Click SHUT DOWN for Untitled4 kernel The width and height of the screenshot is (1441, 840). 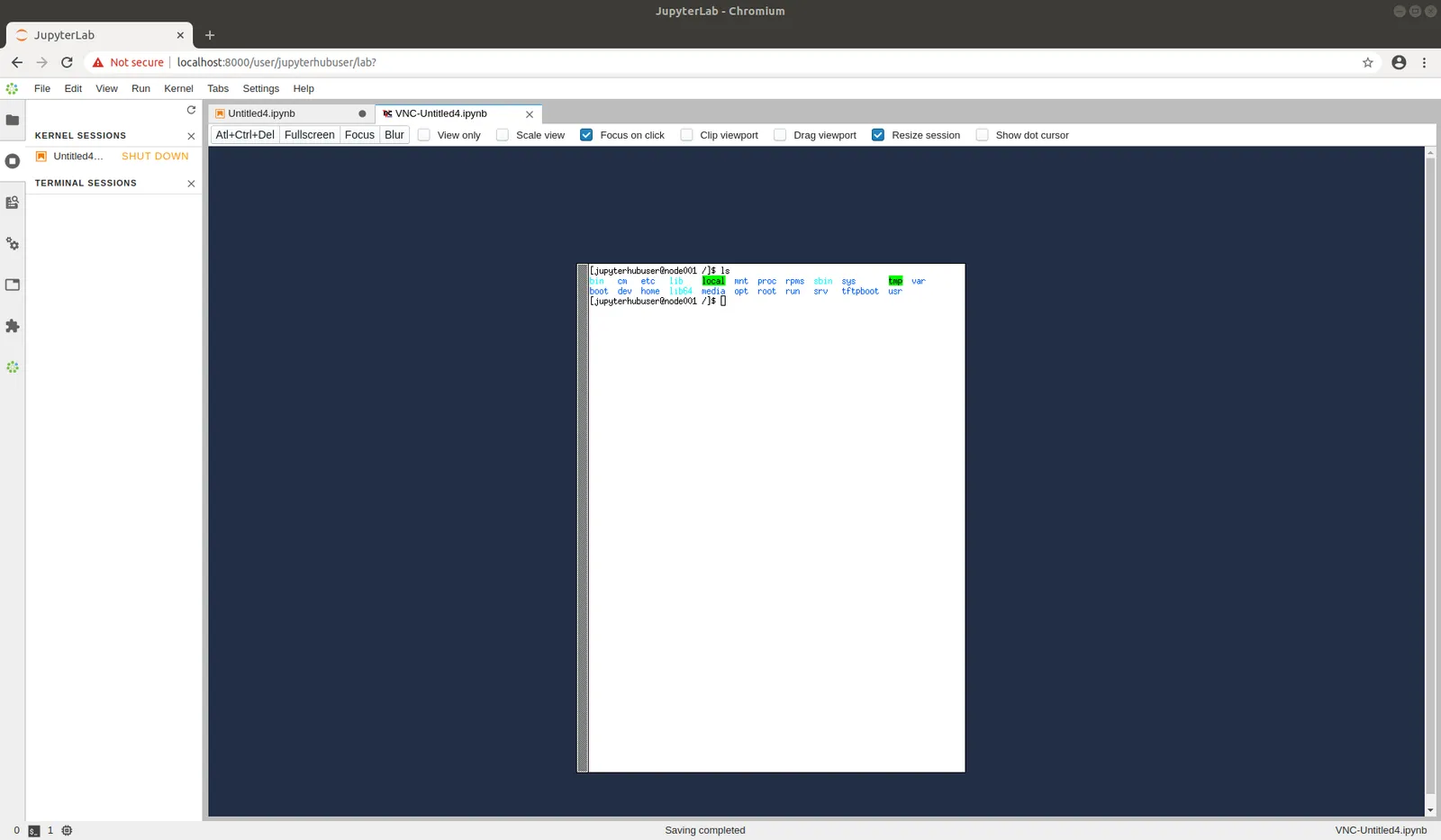[155, 157]
